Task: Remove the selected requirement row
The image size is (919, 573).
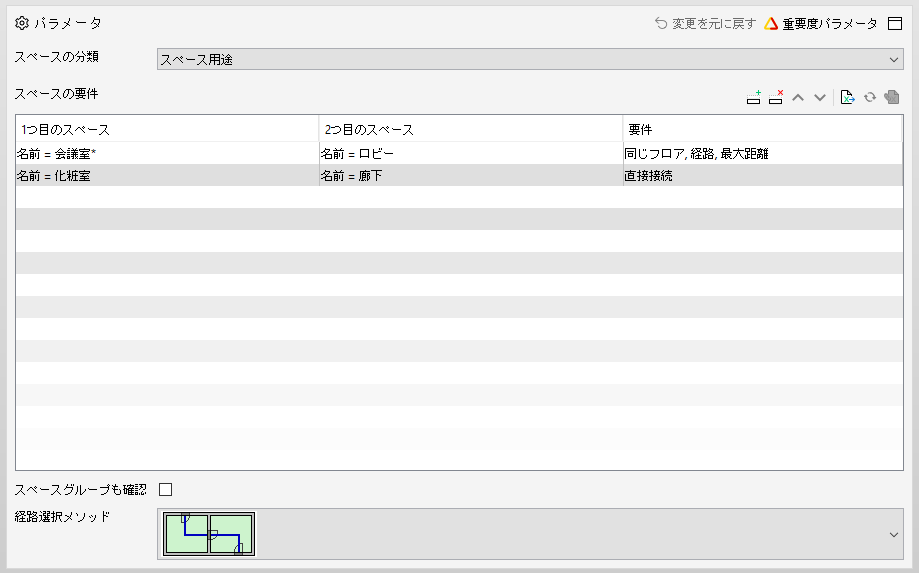Action: [776, 97]
